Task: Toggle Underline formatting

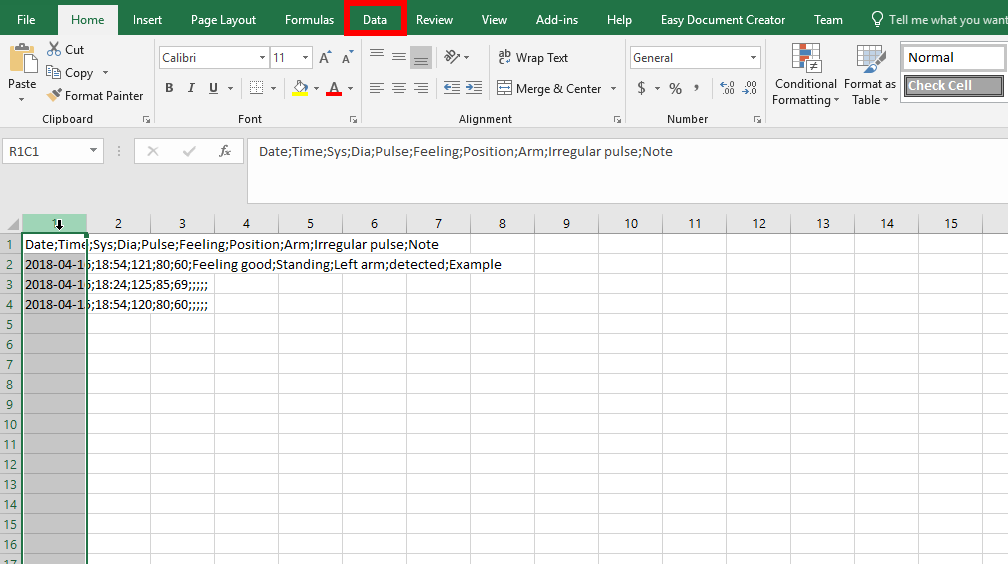Action: (213, 88)
